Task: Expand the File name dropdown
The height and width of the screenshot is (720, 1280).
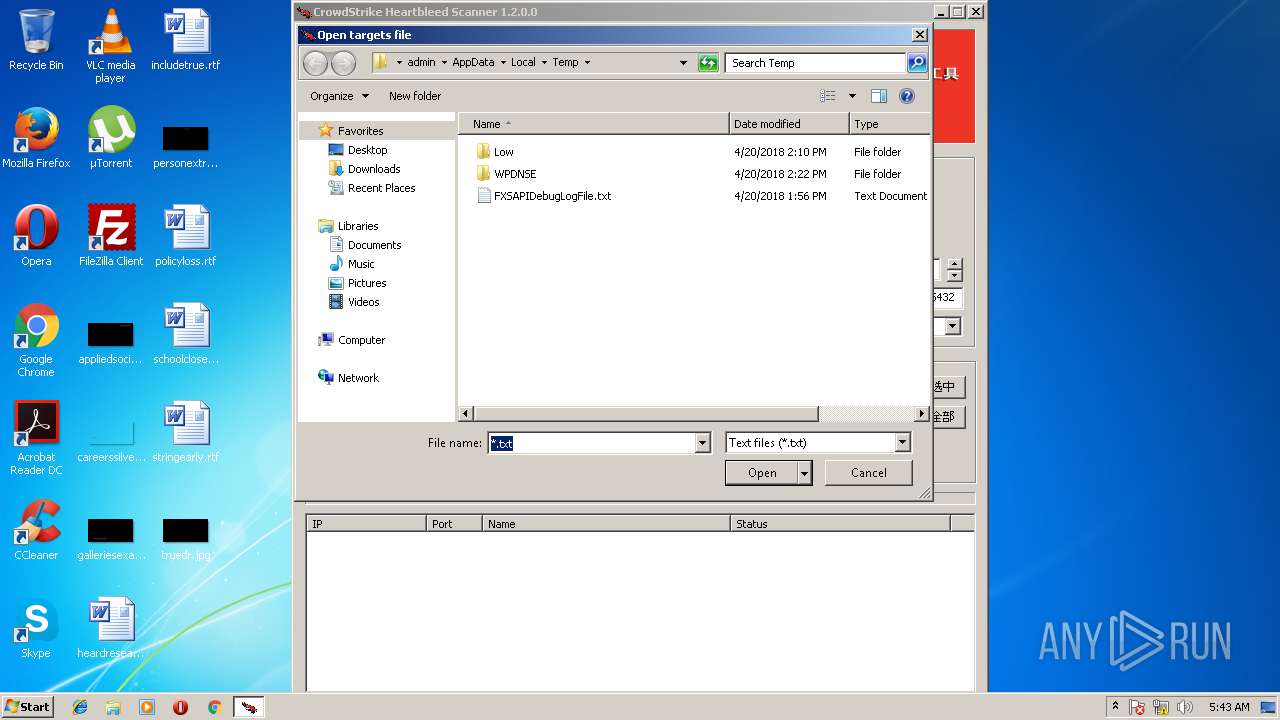Action: 702,443
